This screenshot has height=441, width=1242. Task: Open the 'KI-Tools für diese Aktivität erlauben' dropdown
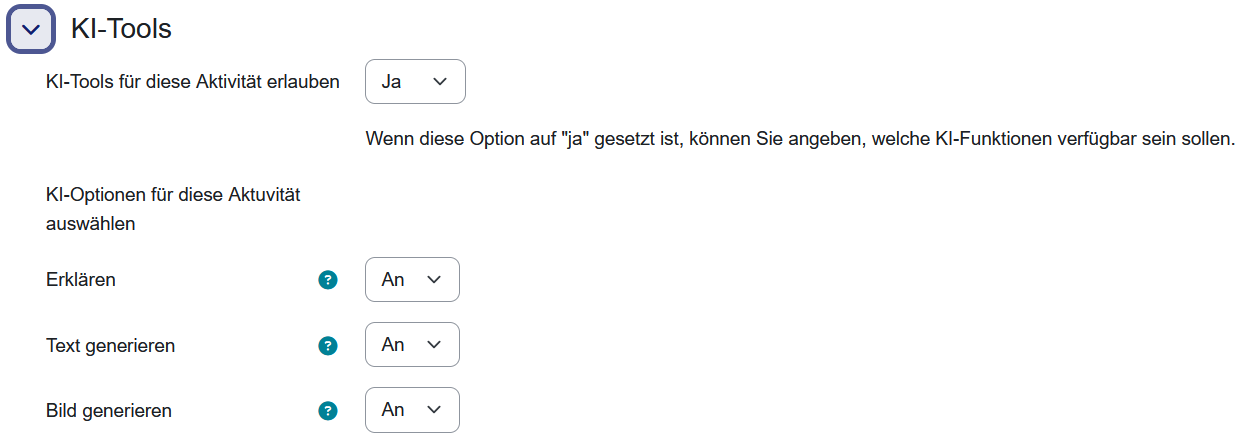(415, 82)
